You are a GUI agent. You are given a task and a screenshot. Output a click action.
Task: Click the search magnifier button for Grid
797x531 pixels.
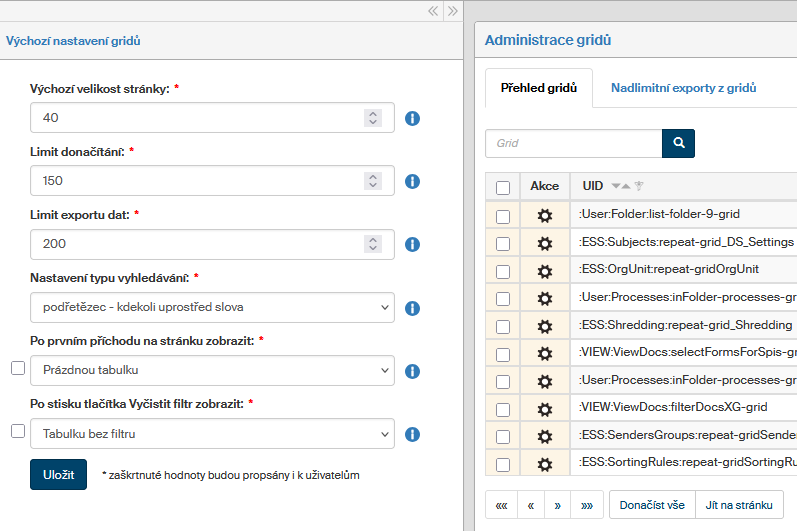678,143
